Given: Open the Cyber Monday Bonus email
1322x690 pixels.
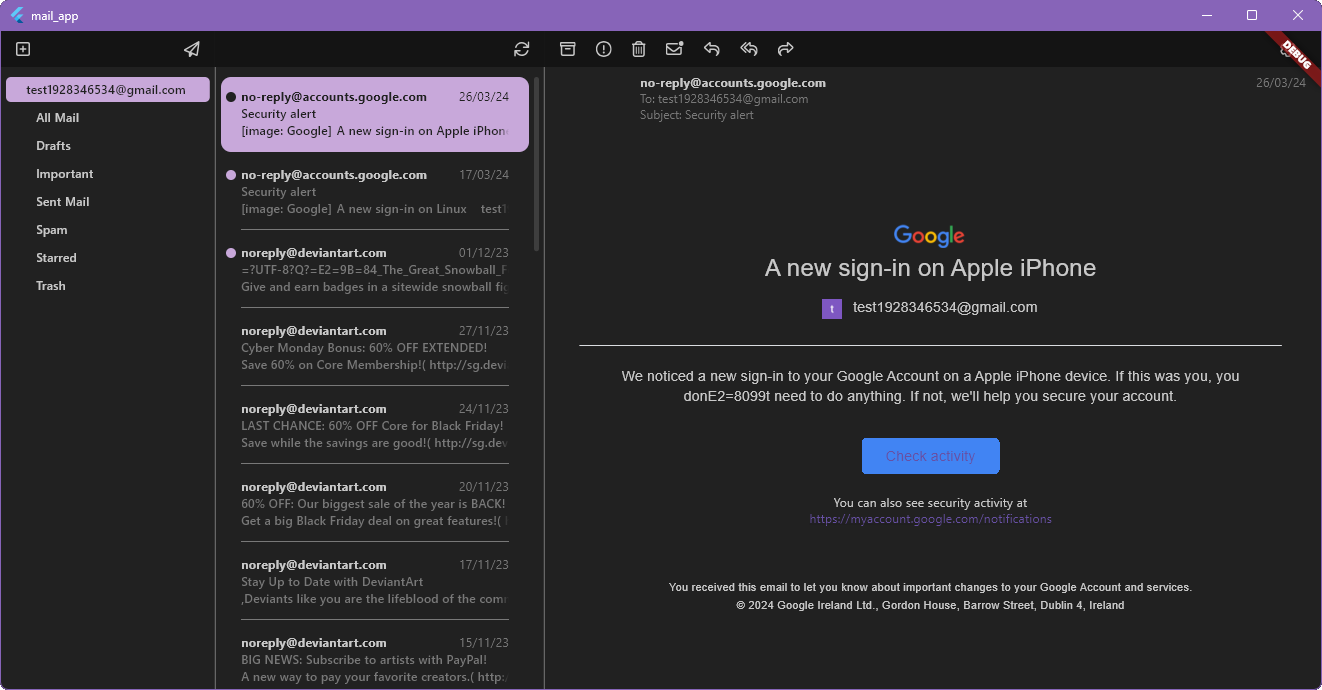Looking at the screenshot, I should 375,348.
